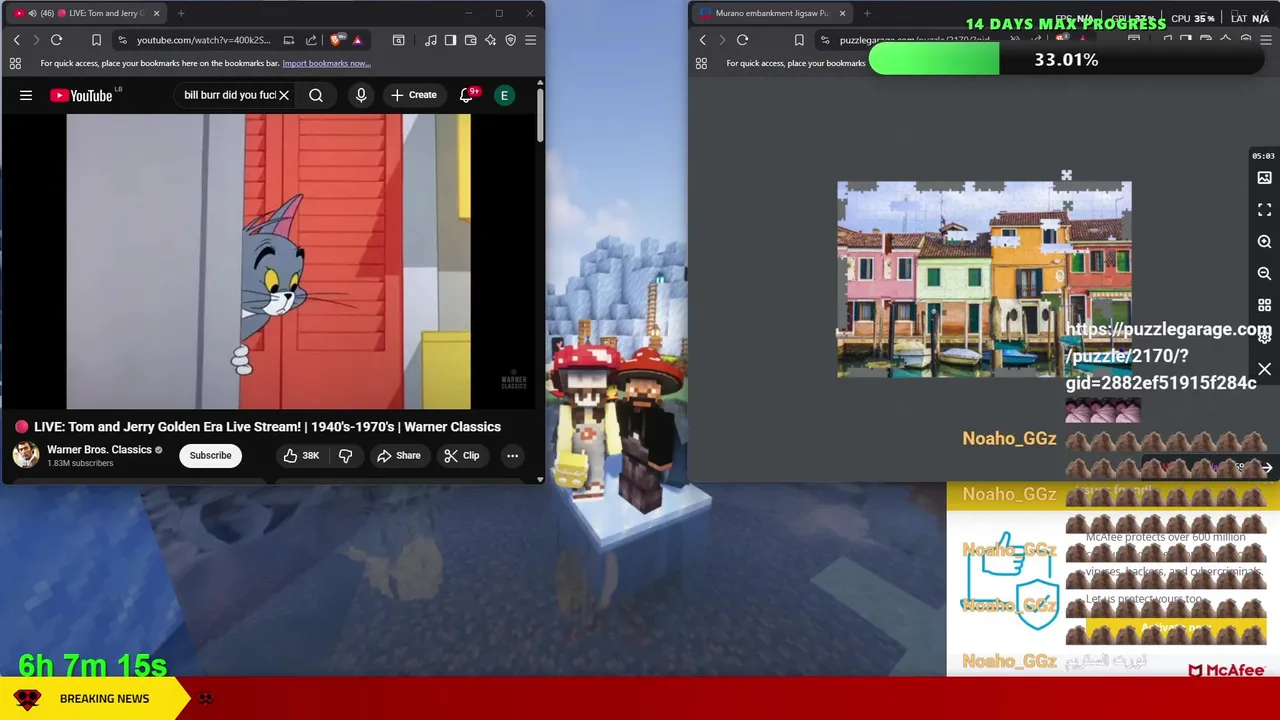
Task: Open Brave VPN shield icon
Action: 510,40
